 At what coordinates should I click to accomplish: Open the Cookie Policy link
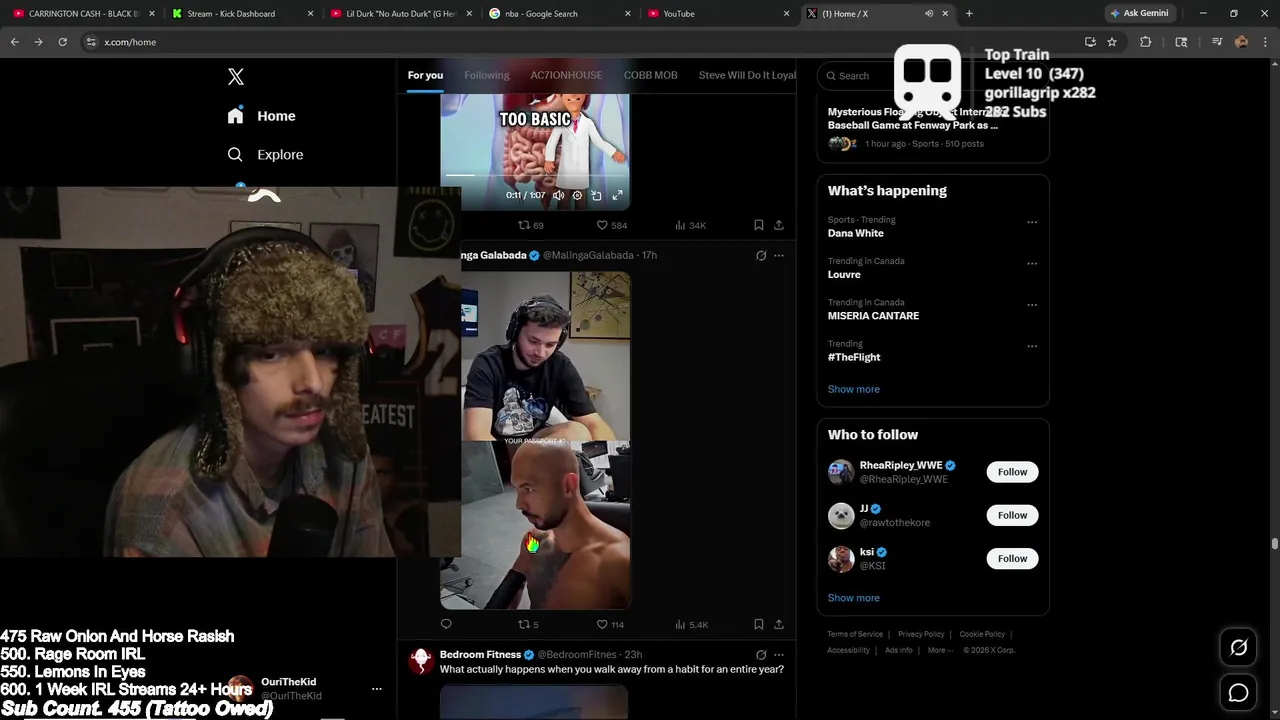click(x=982, y=634)
